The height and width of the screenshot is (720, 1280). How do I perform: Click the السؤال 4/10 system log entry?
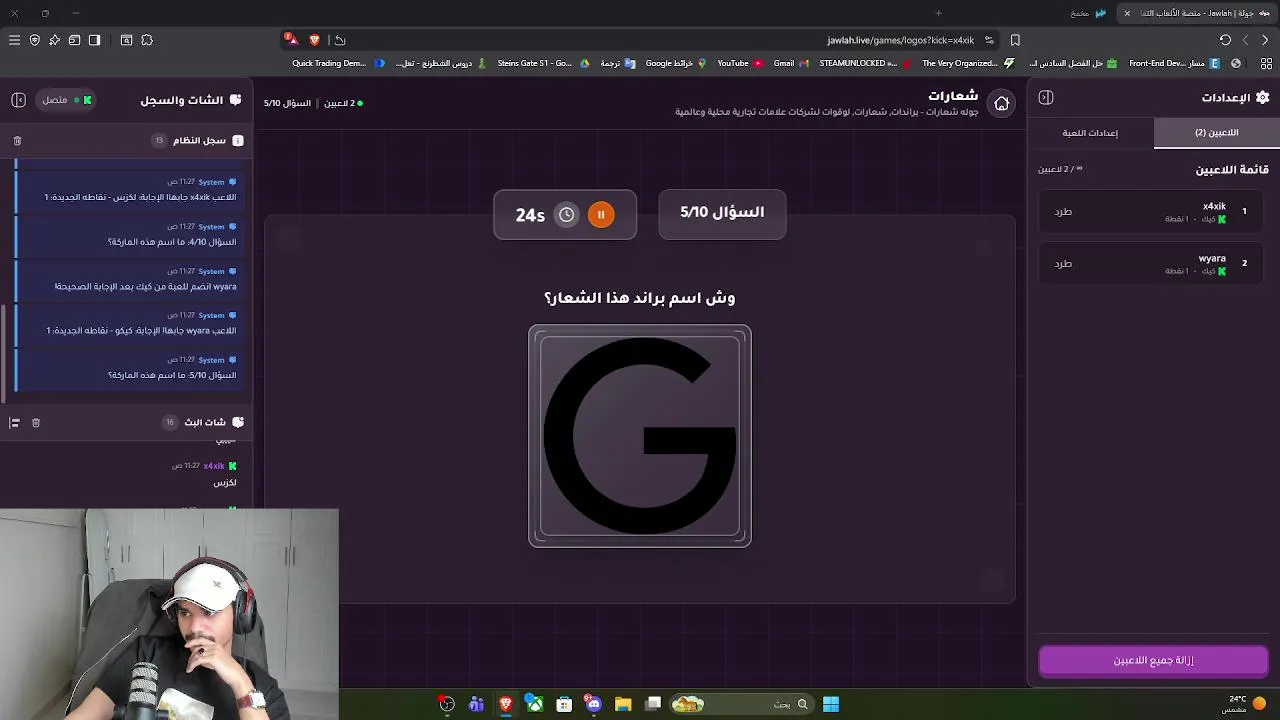128,234
